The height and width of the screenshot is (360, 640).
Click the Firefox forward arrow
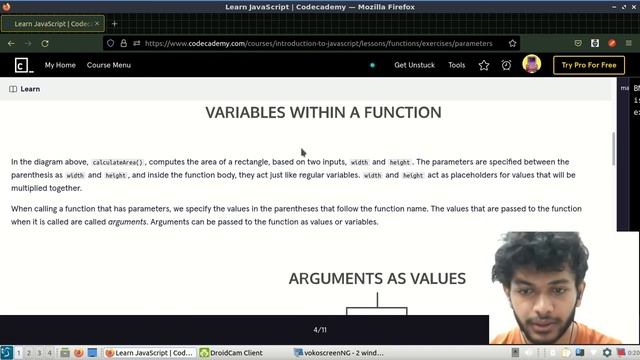[x=28, y=43]
